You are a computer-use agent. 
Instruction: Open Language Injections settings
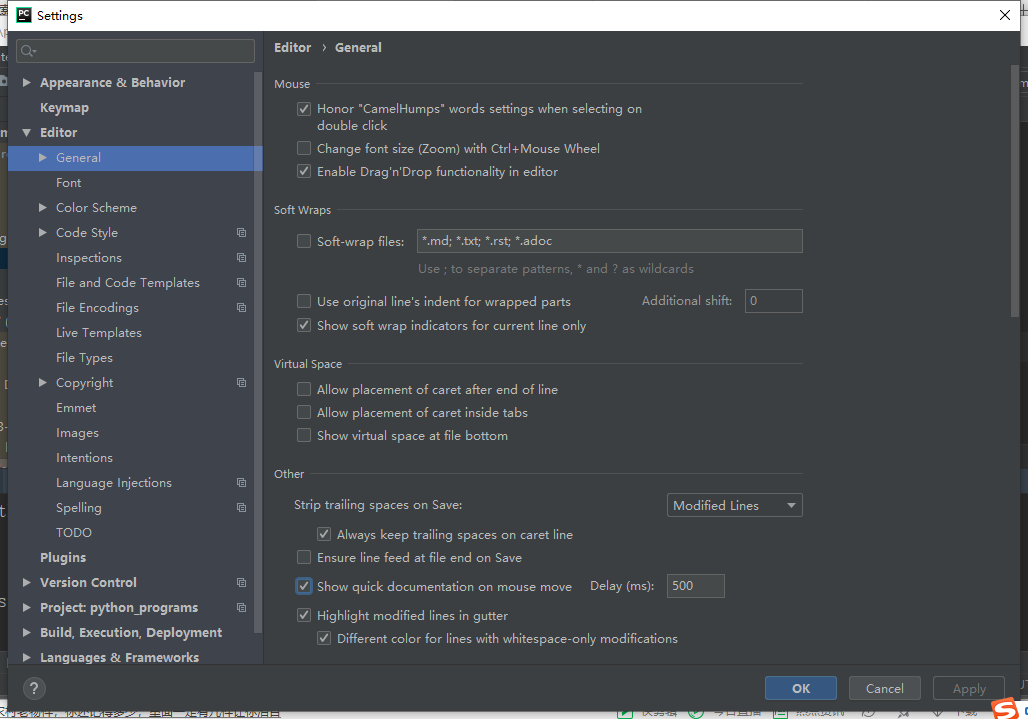114,482
